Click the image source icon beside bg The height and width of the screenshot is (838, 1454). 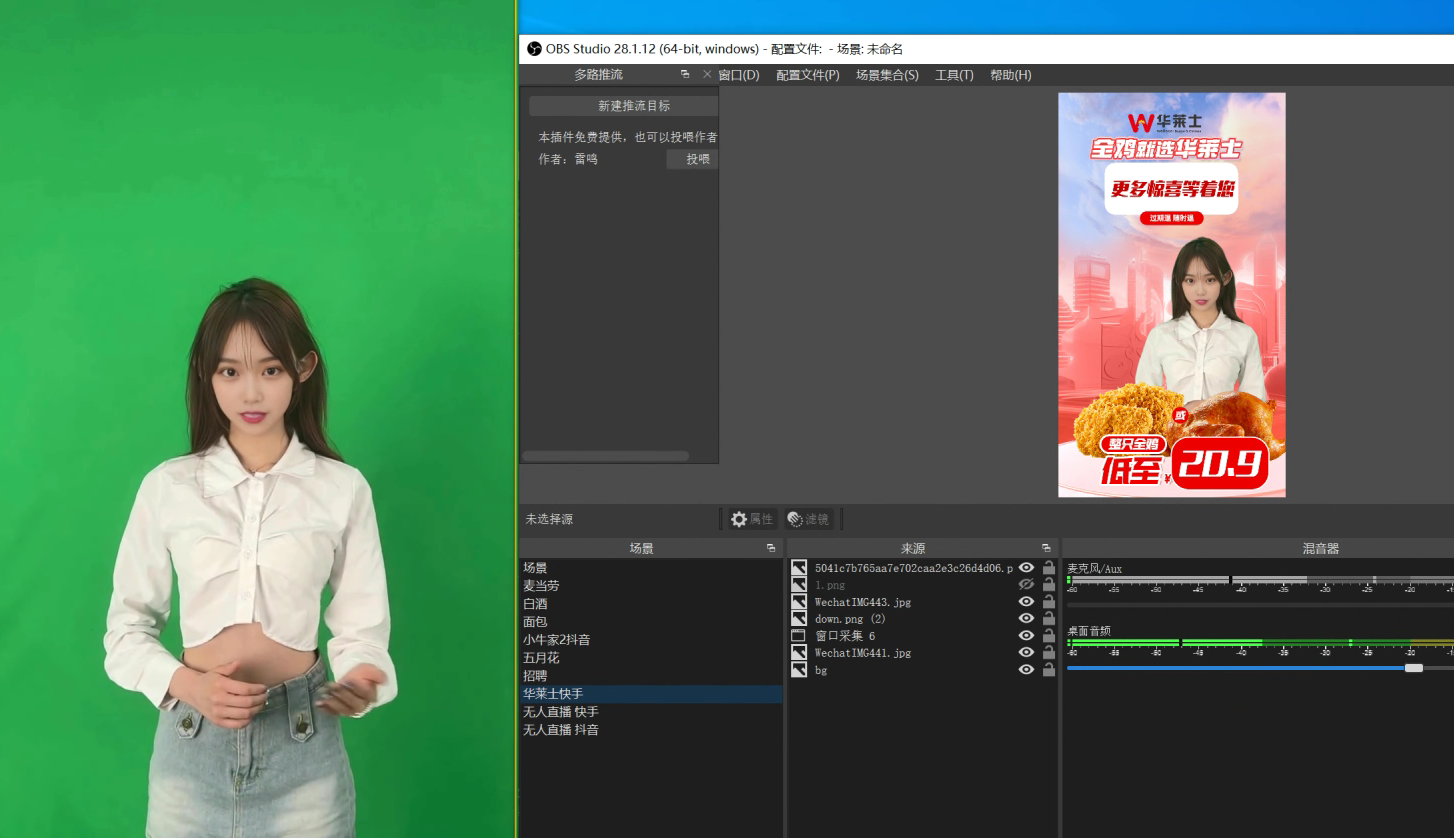(799, 670)
